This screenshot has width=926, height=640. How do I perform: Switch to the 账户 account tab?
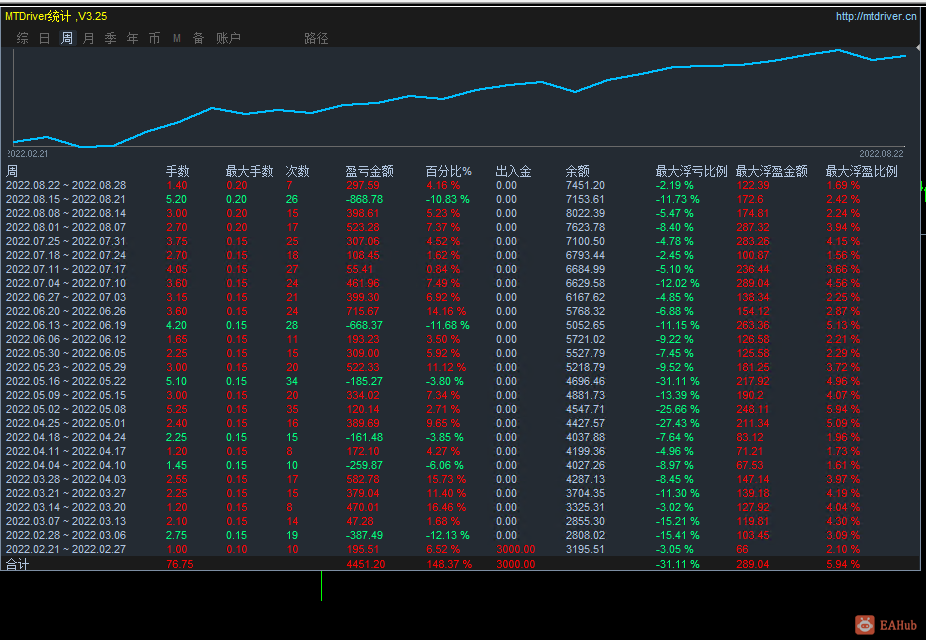coord(228,38)
